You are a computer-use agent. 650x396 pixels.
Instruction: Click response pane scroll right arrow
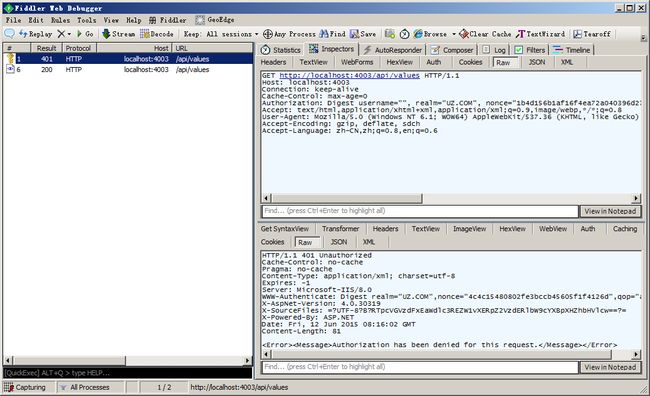tap(636, 355)
